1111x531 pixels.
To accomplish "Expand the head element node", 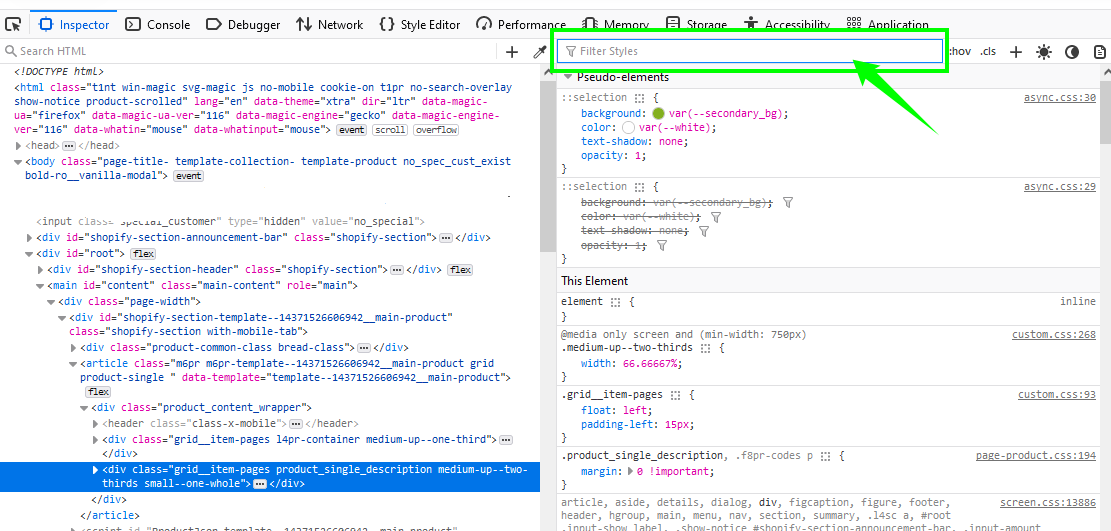I will pos(19,146).
